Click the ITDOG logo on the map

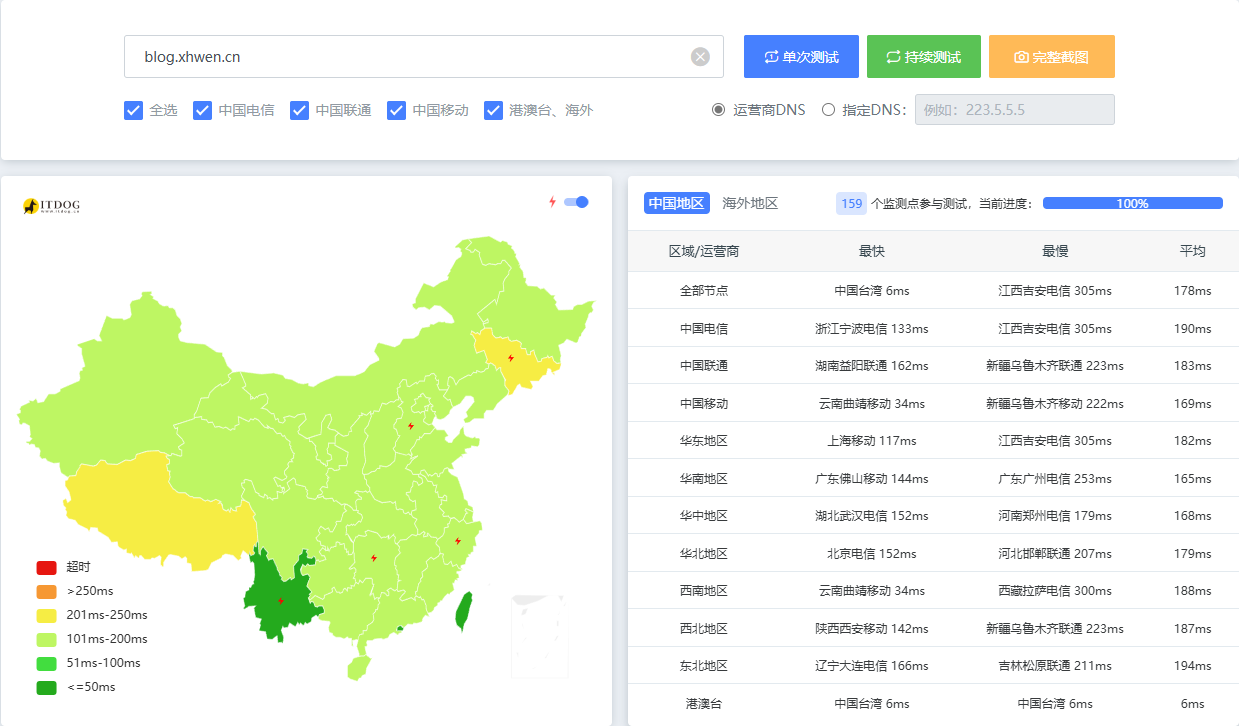(x=51, y=206)
